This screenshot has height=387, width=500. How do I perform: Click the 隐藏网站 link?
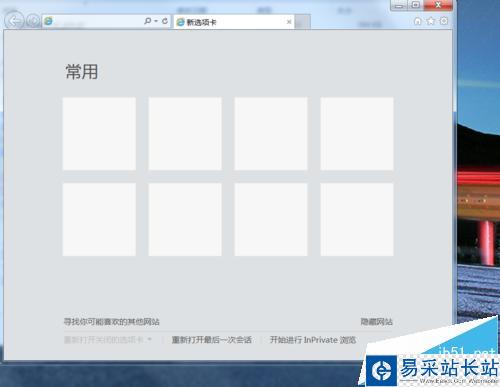377,322
